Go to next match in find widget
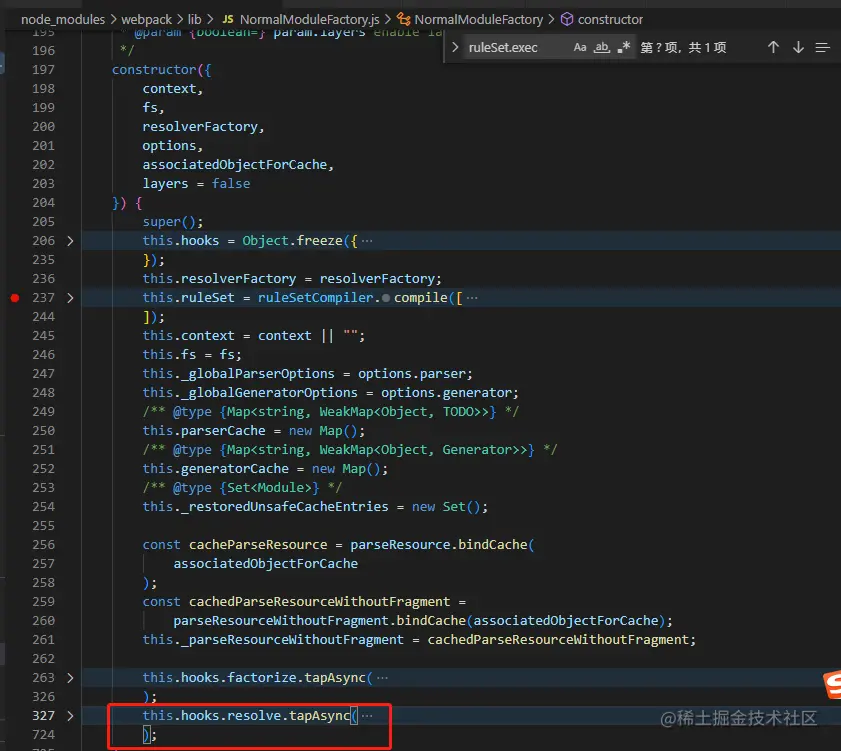This screenshot has height=751, width=841. point(798,47)
